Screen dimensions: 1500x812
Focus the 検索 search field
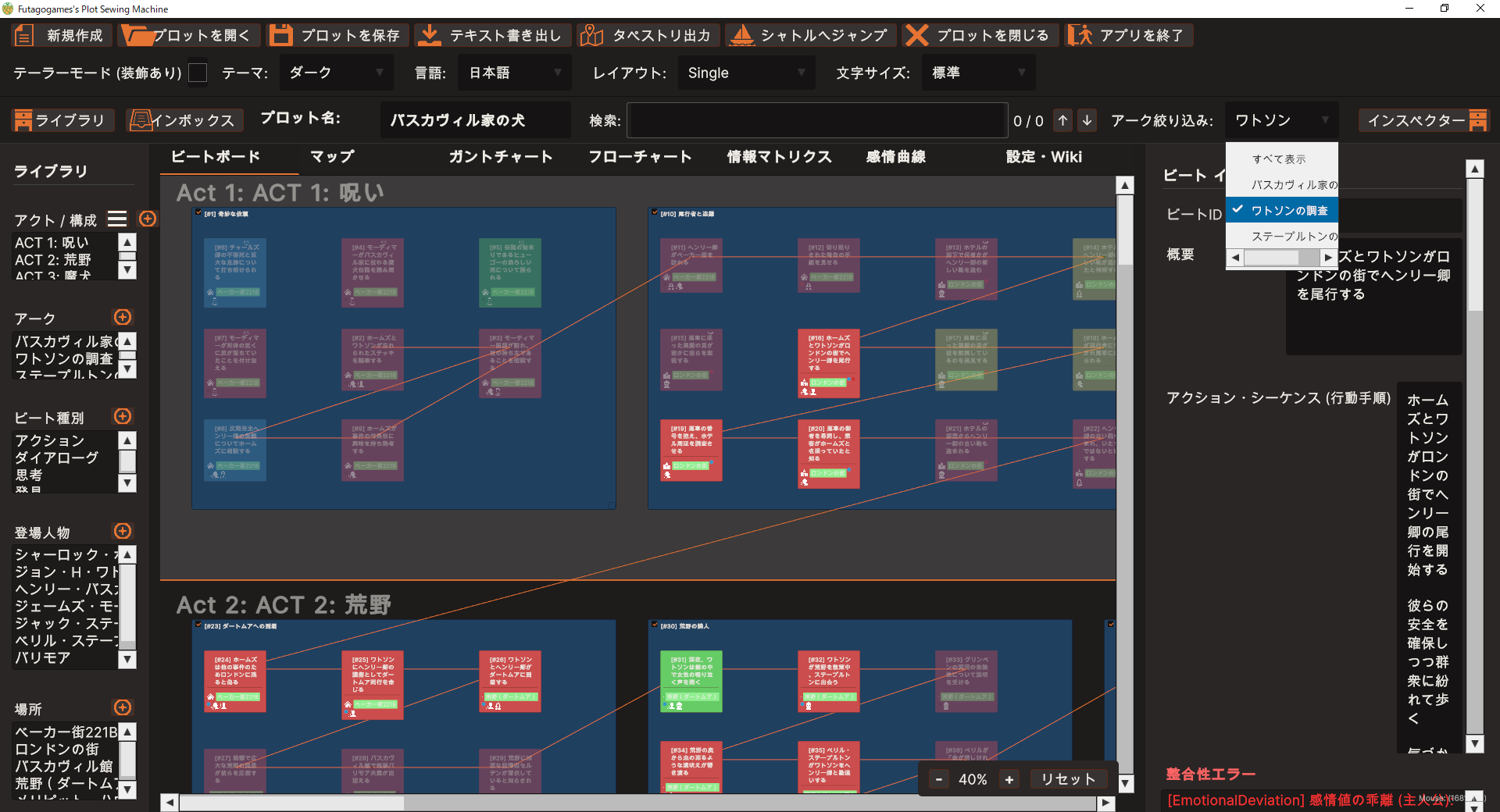[816, 120]
